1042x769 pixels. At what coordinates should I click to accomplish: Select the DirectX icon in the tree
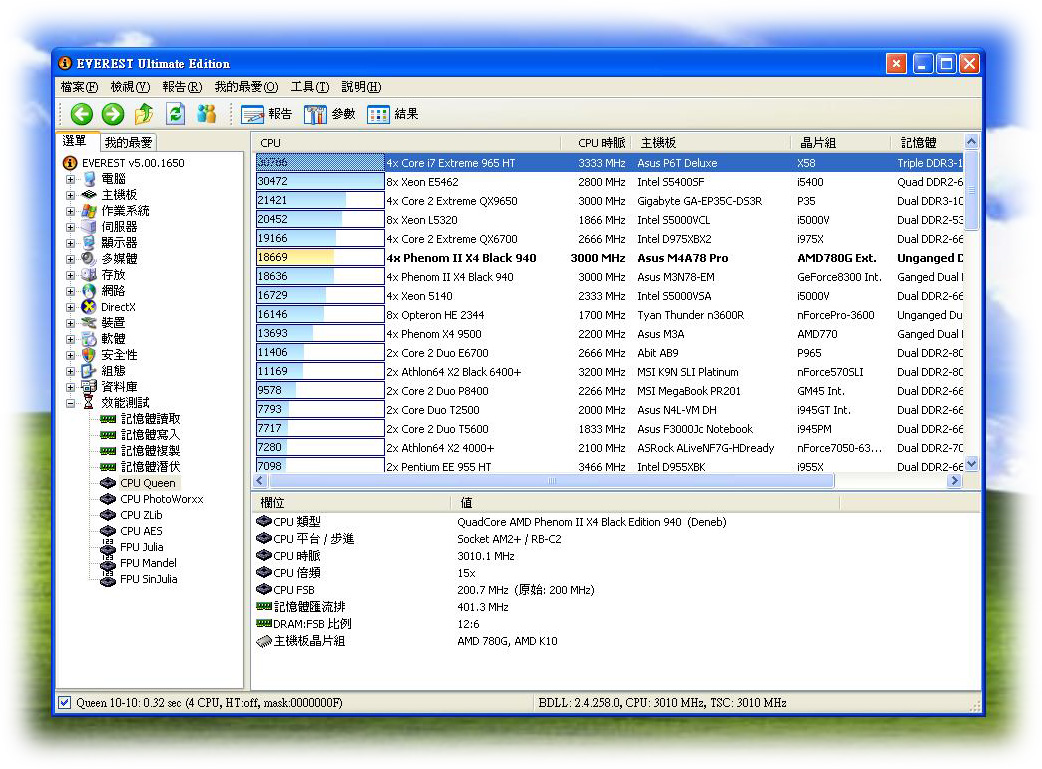(89, 307)
